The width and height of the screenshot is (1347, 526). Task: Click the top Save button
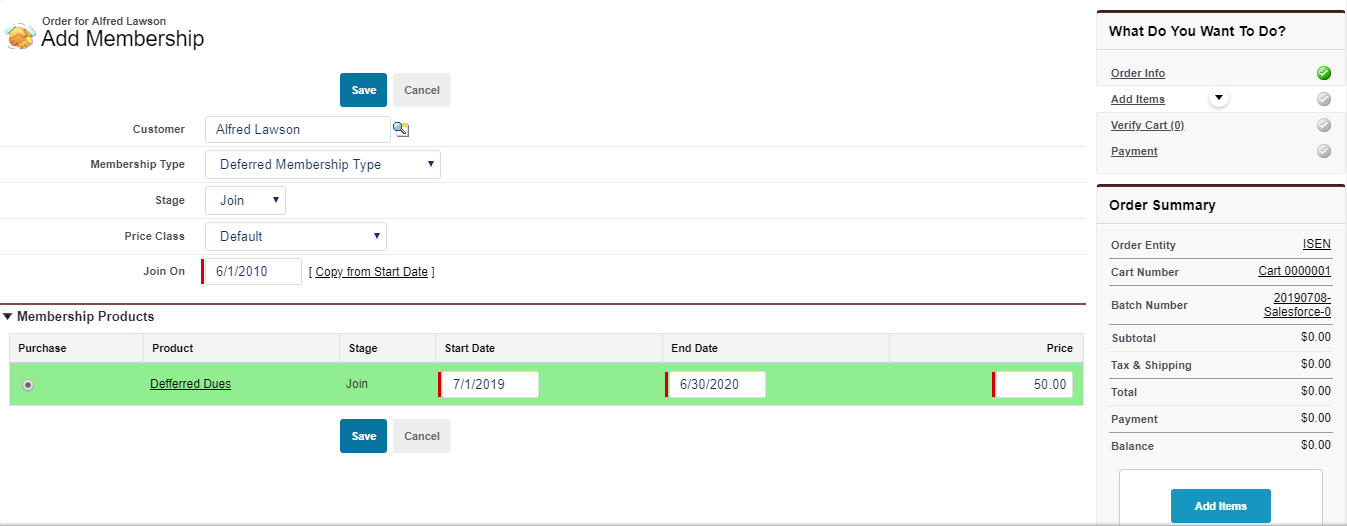click(x=363, y=90)
